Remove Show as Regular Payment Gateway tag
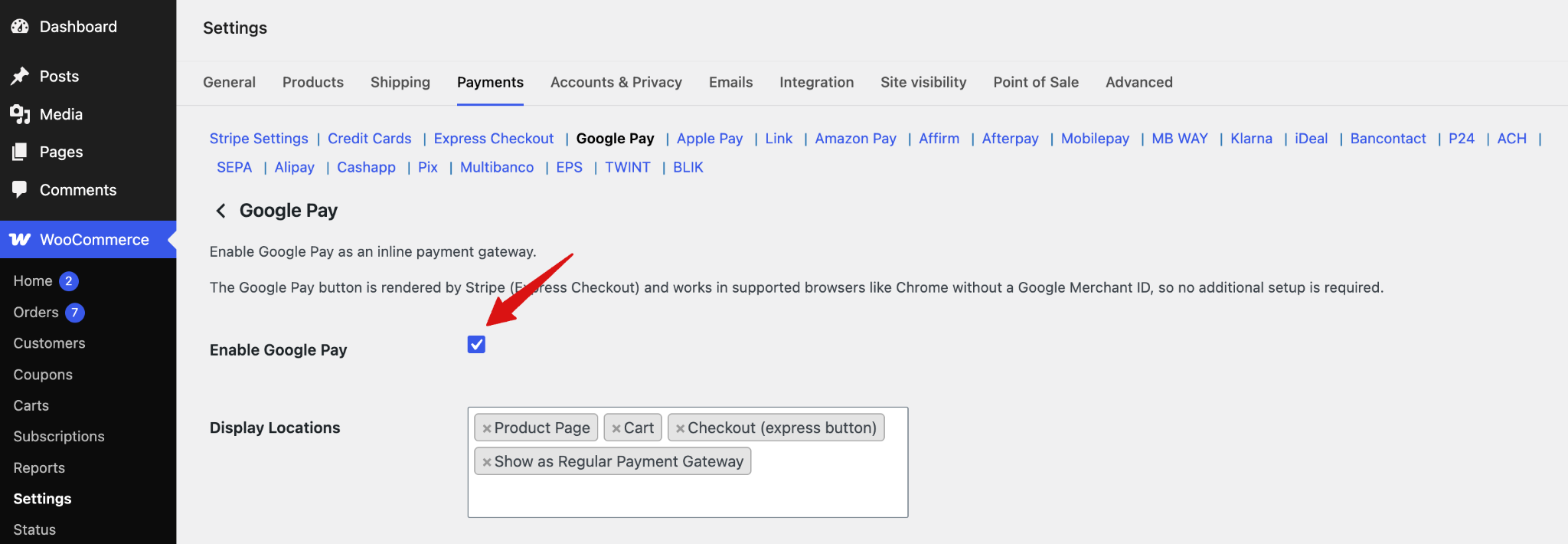The height and width of the screenshot is (544, 1568). (x=486, y=462)
